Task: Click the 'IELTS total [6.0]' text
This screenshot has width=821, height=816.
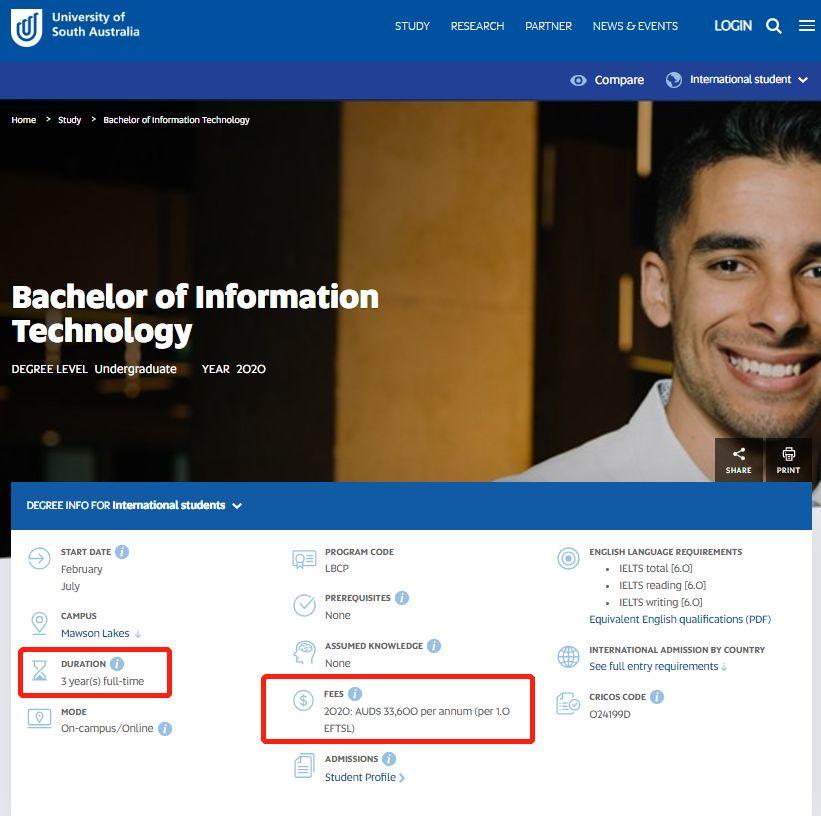Action: 656,568
